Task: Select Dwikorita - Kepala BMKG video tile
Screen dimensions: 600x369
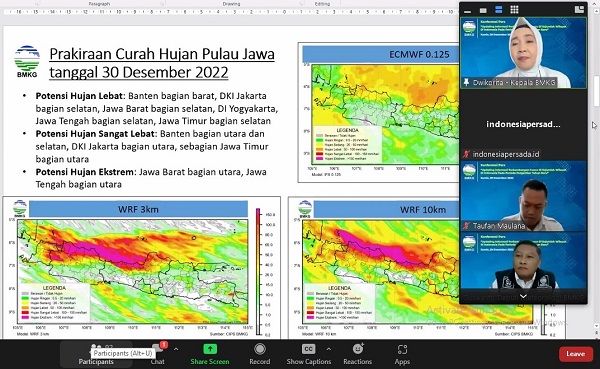Action: [523, 52]
